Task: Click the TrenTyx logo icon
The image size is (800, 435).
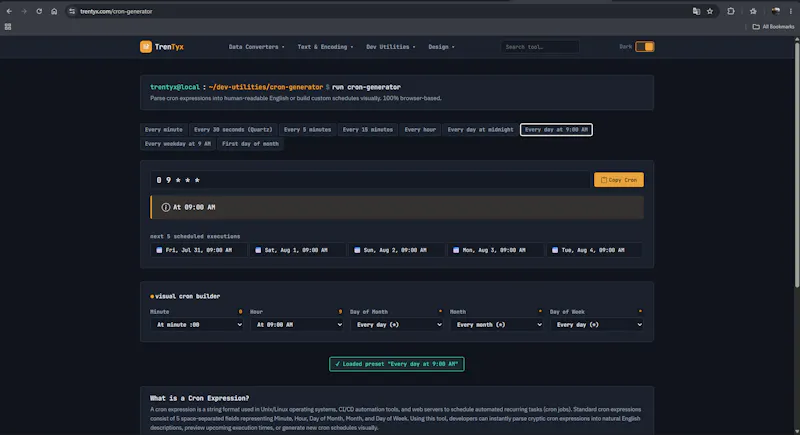Action: pyautogui.click(x=146, y=46)
